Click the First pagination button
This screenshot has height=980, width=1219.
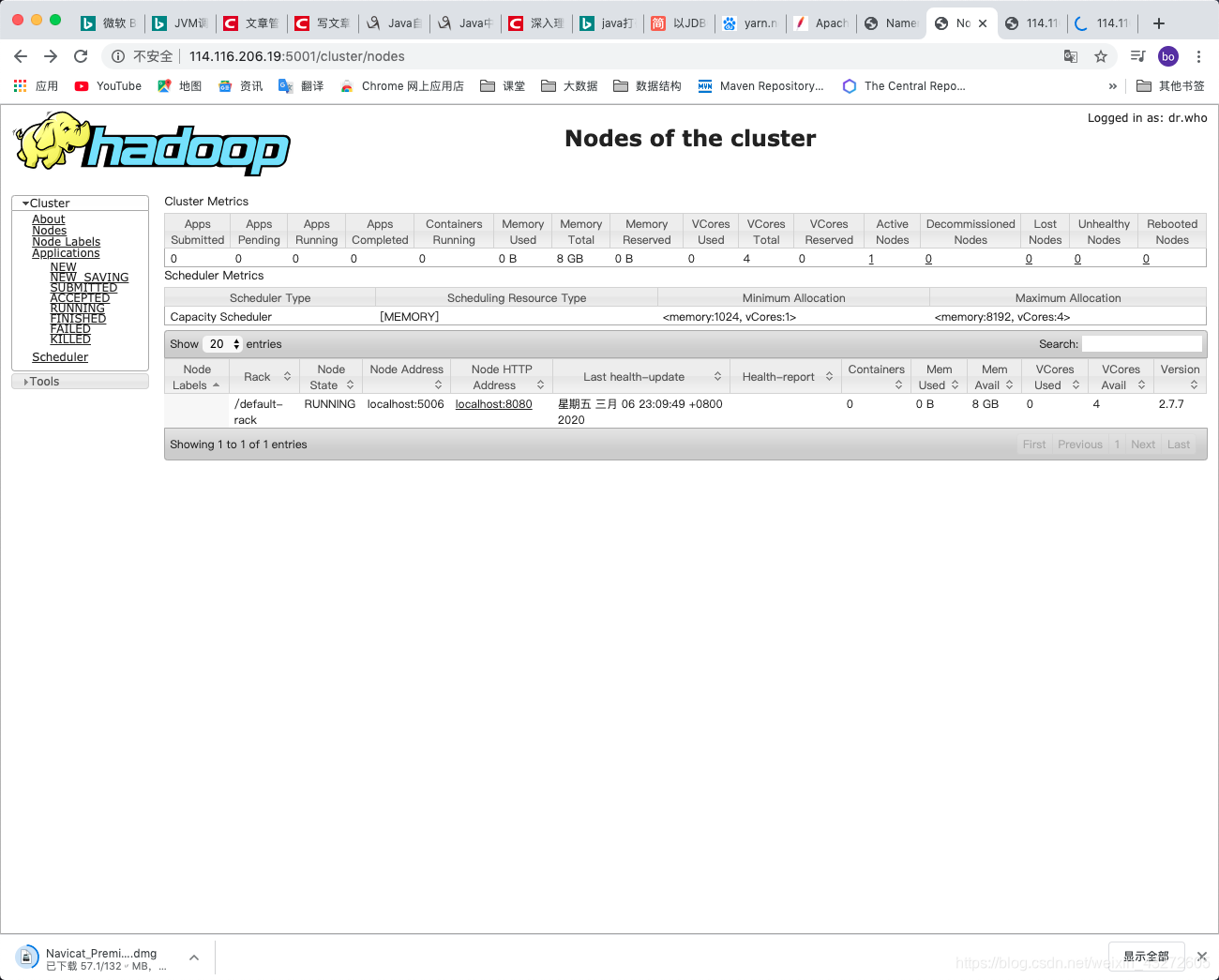pos(1034,445)
